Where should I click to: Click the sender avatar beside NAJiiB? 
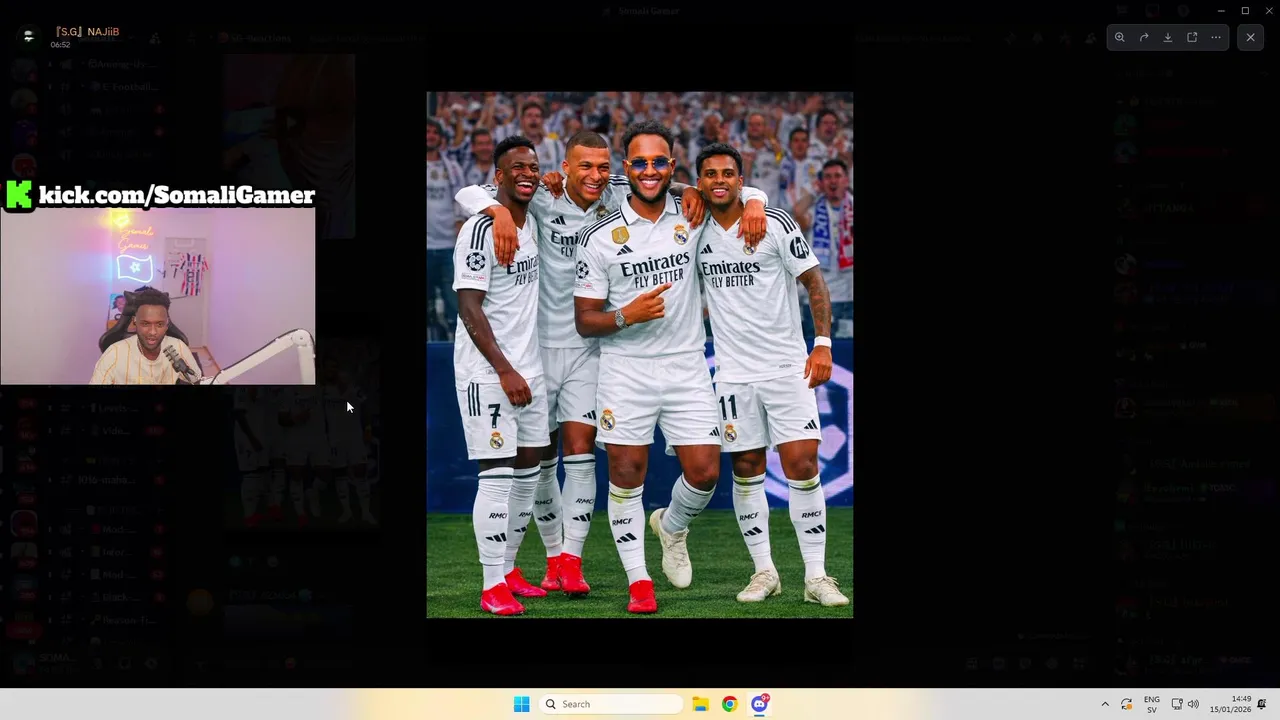click(28, 36)
